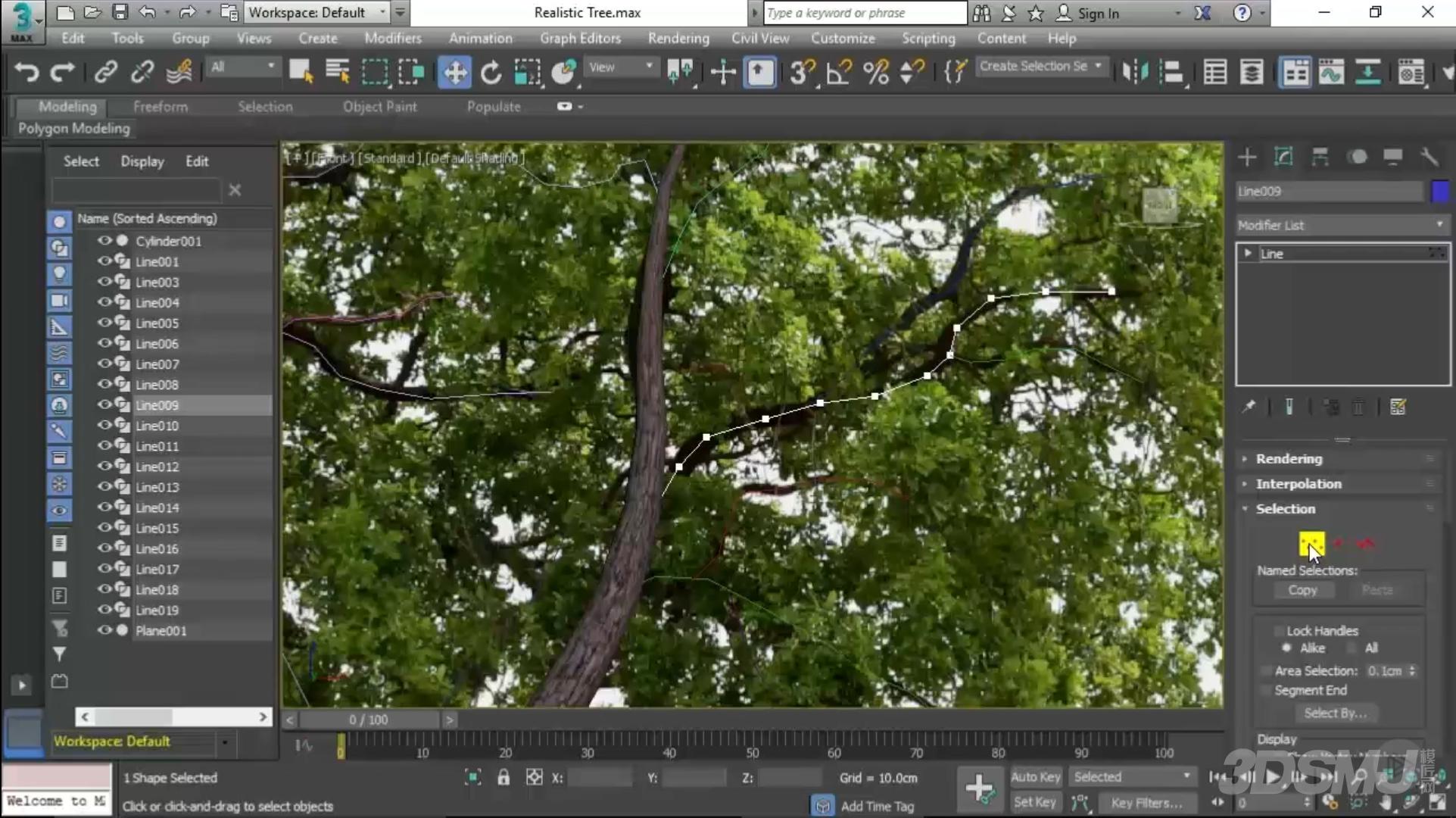Screen dimensions: 1456x818
Task: Open the Rendering menu
Action: click(x=678, y=38)
